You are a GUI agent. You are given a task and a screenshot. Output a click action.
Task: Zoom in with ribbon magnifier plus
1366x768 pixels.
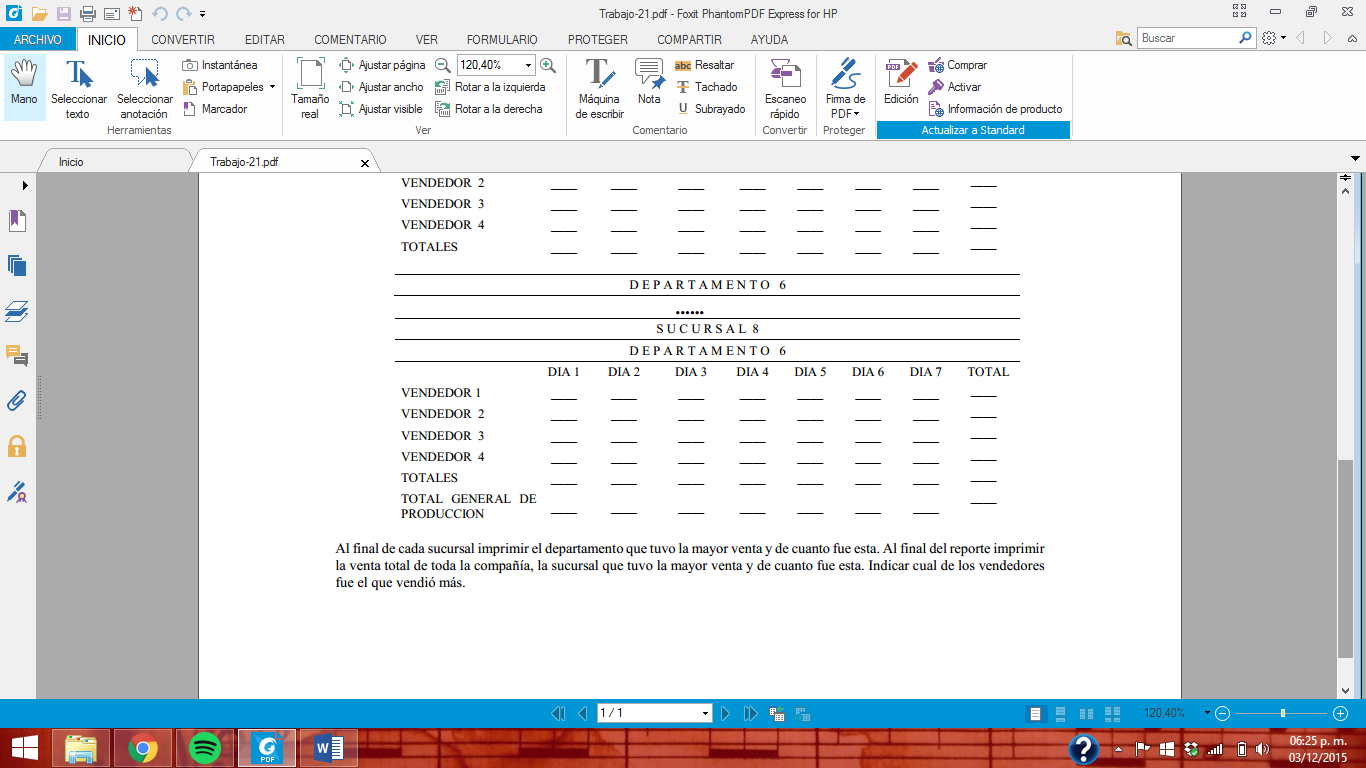coord(548,65)
